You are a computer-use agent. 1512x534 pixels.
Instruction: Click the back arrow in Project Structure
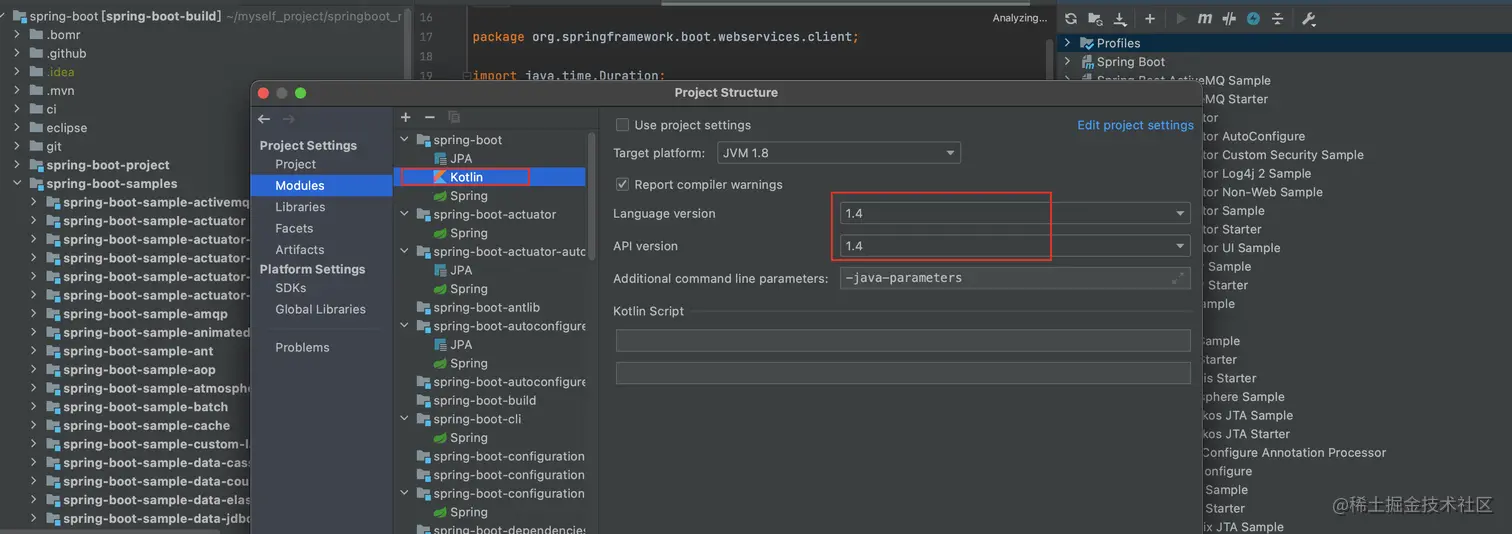coord(264,119)
